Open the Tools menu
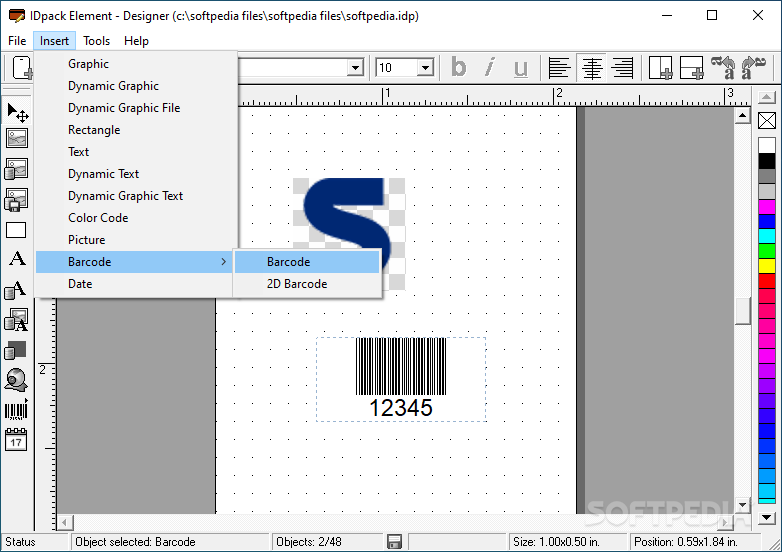 [96, 41]
